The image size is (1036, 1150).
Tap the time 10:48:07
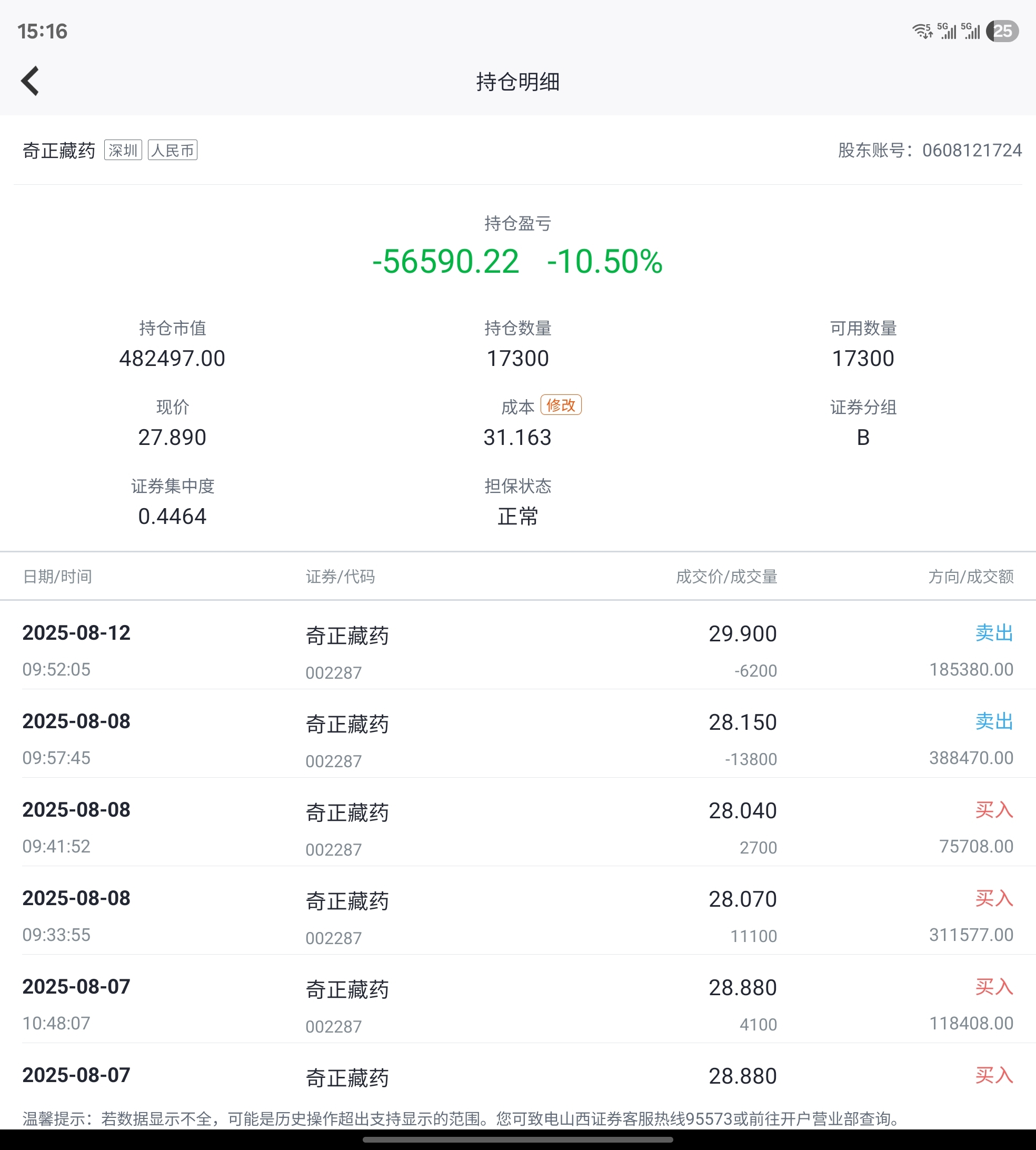pos(56,1023)
